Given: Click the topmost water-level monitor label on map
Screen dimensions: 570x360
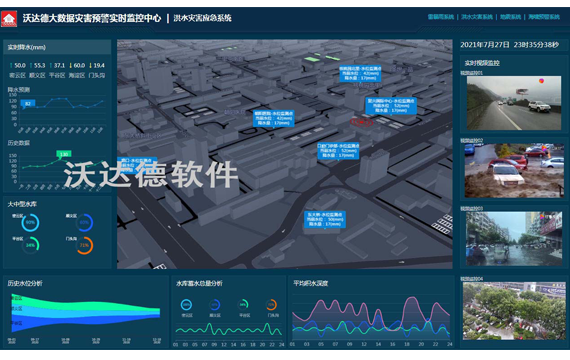Looking at the screenshot, I should click(x=360, y=73).
